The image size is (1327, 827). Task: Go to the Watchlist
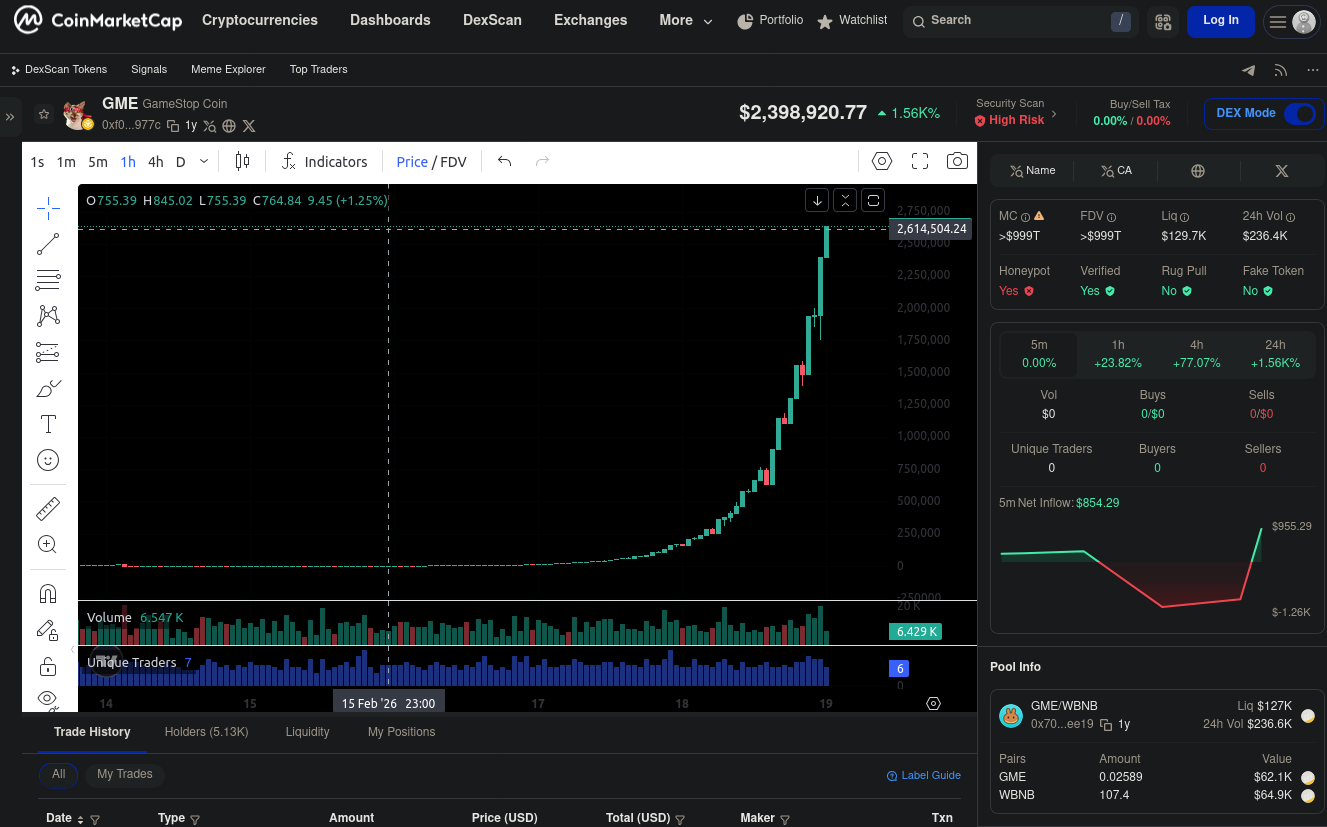tap(852, 20)
